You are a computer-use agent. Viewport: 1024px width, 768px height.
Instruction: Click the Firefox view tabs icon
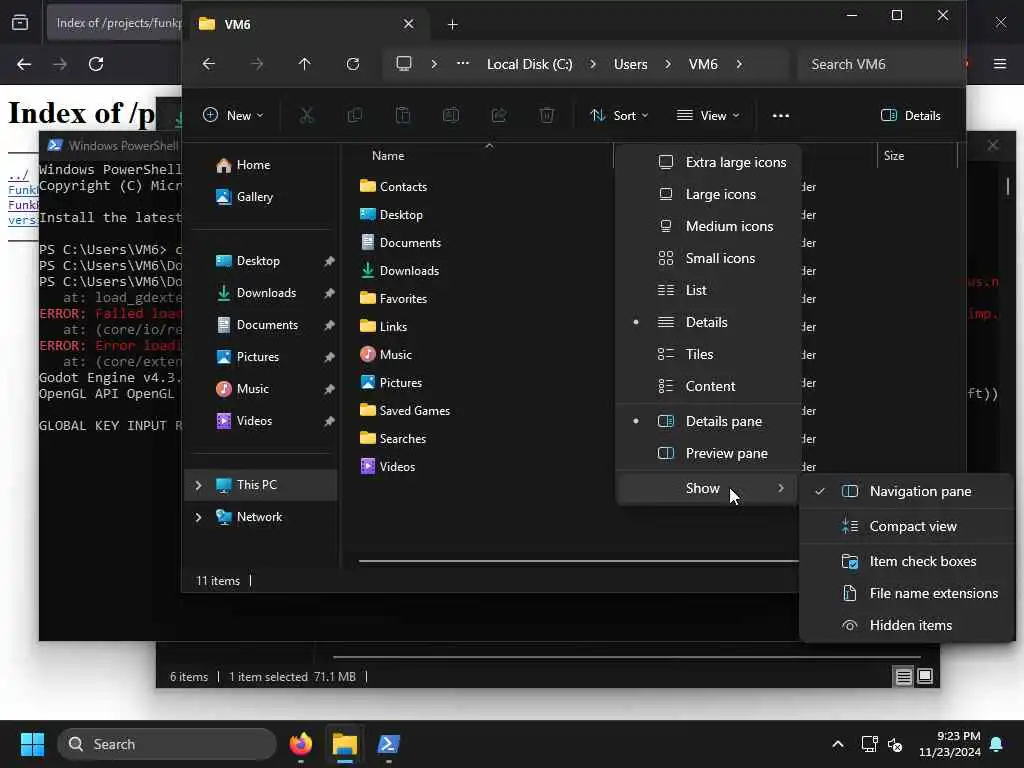tap(20, 24)
